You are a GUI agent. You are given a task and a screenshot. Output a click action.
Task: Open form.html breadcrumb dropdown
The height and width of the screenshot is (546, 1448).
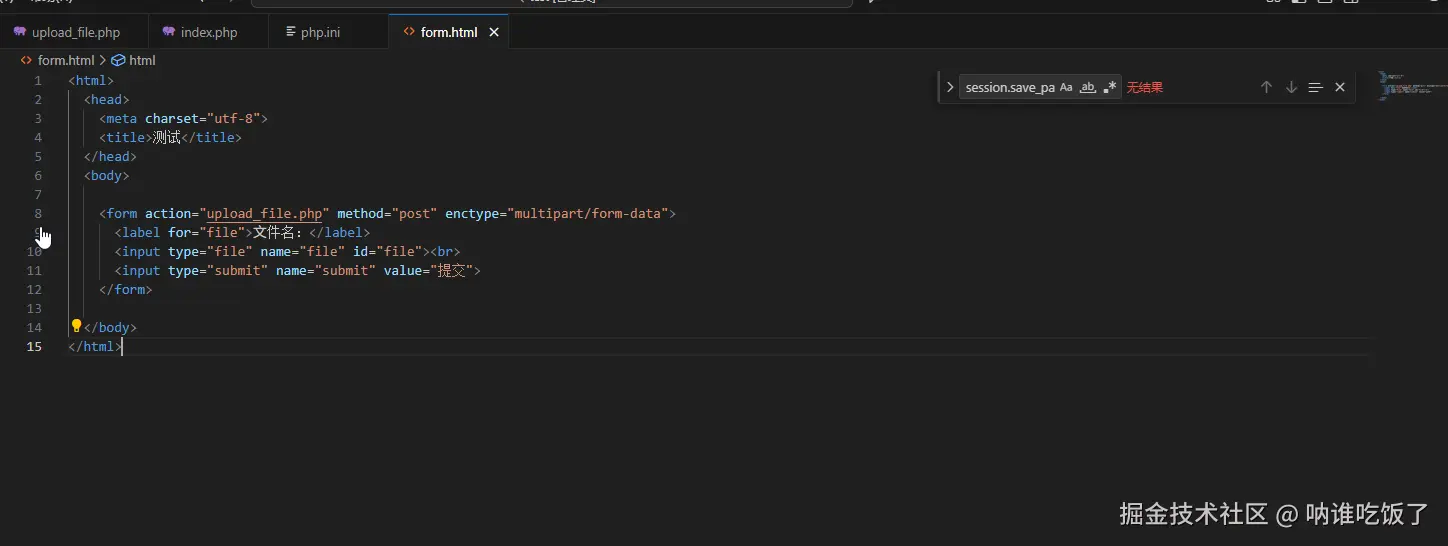pos(66,60)
